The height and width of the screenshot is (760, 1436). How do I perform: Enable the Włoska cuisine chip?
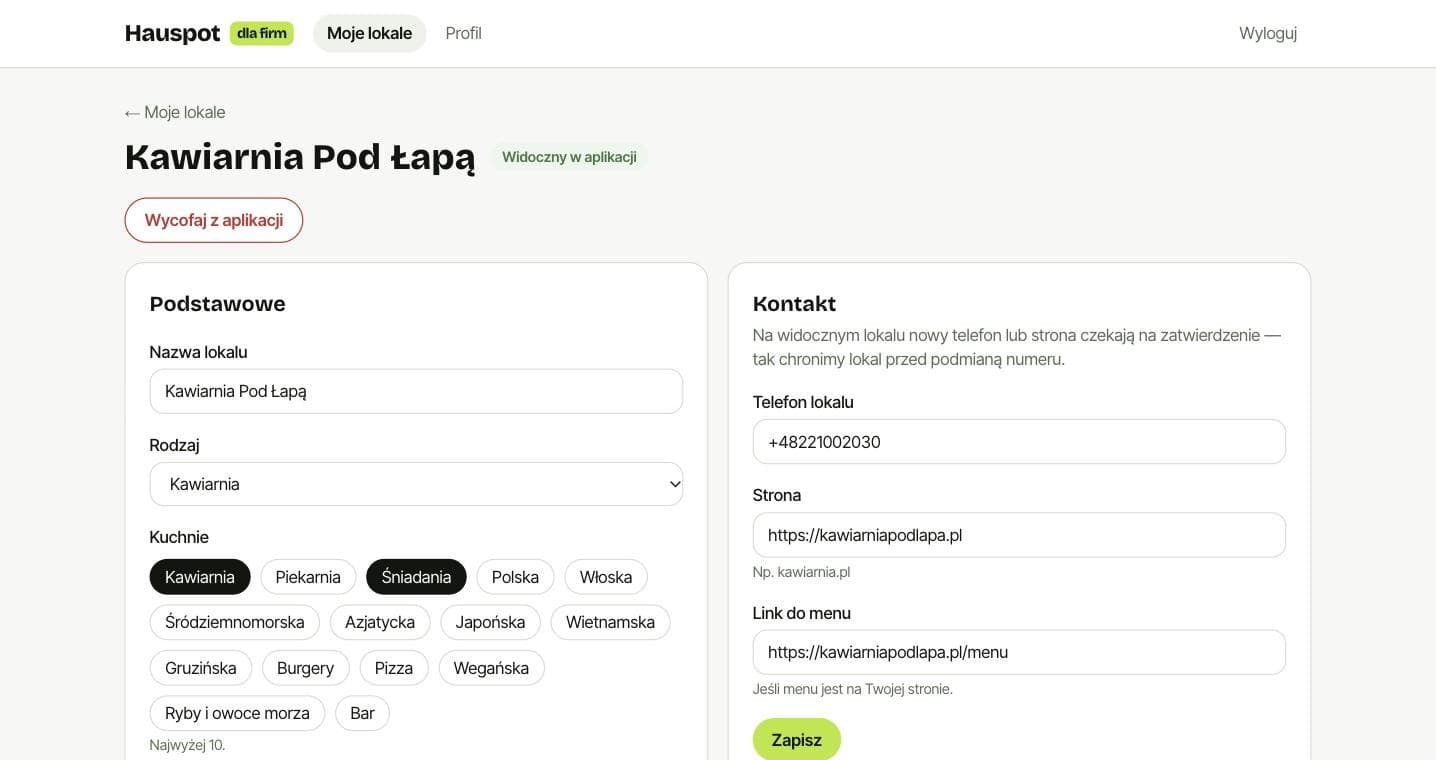pos(606,577)
